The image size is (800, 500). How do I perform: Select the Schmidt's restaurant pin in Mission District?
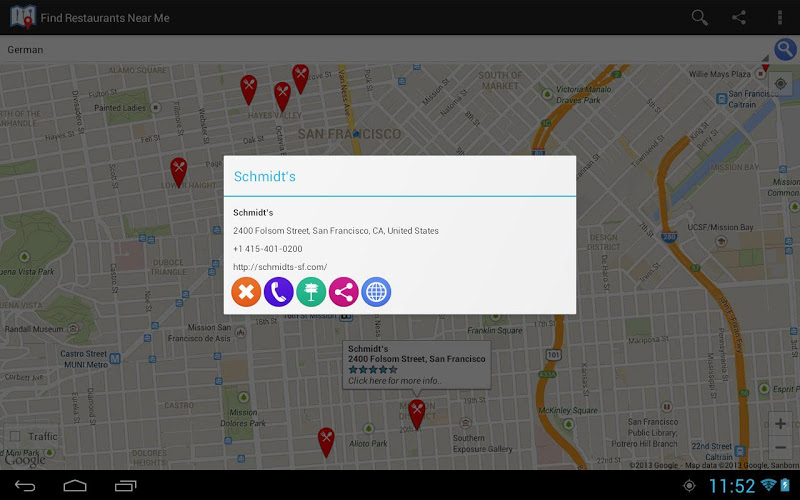(x=417, y=414)
